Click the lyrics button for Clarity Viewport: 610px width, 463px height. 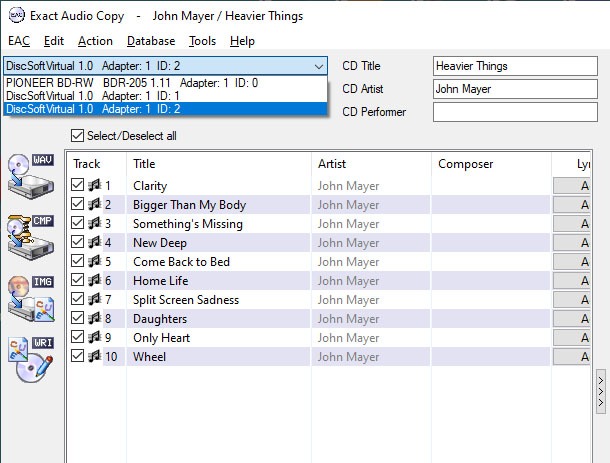571,186
